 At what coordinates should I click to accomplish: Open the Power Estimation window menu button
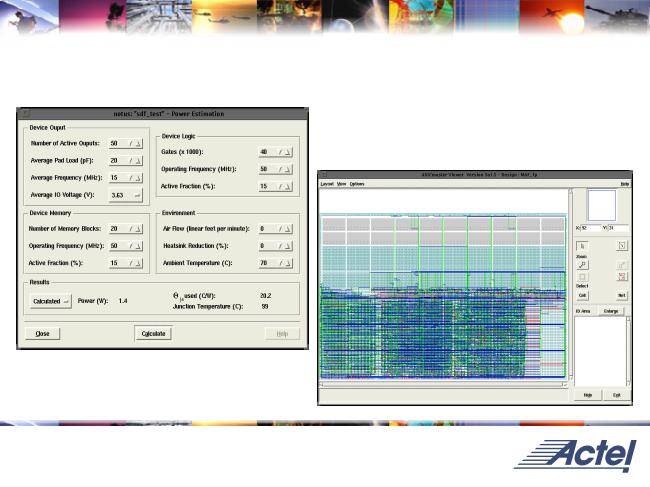pos(26,114)
